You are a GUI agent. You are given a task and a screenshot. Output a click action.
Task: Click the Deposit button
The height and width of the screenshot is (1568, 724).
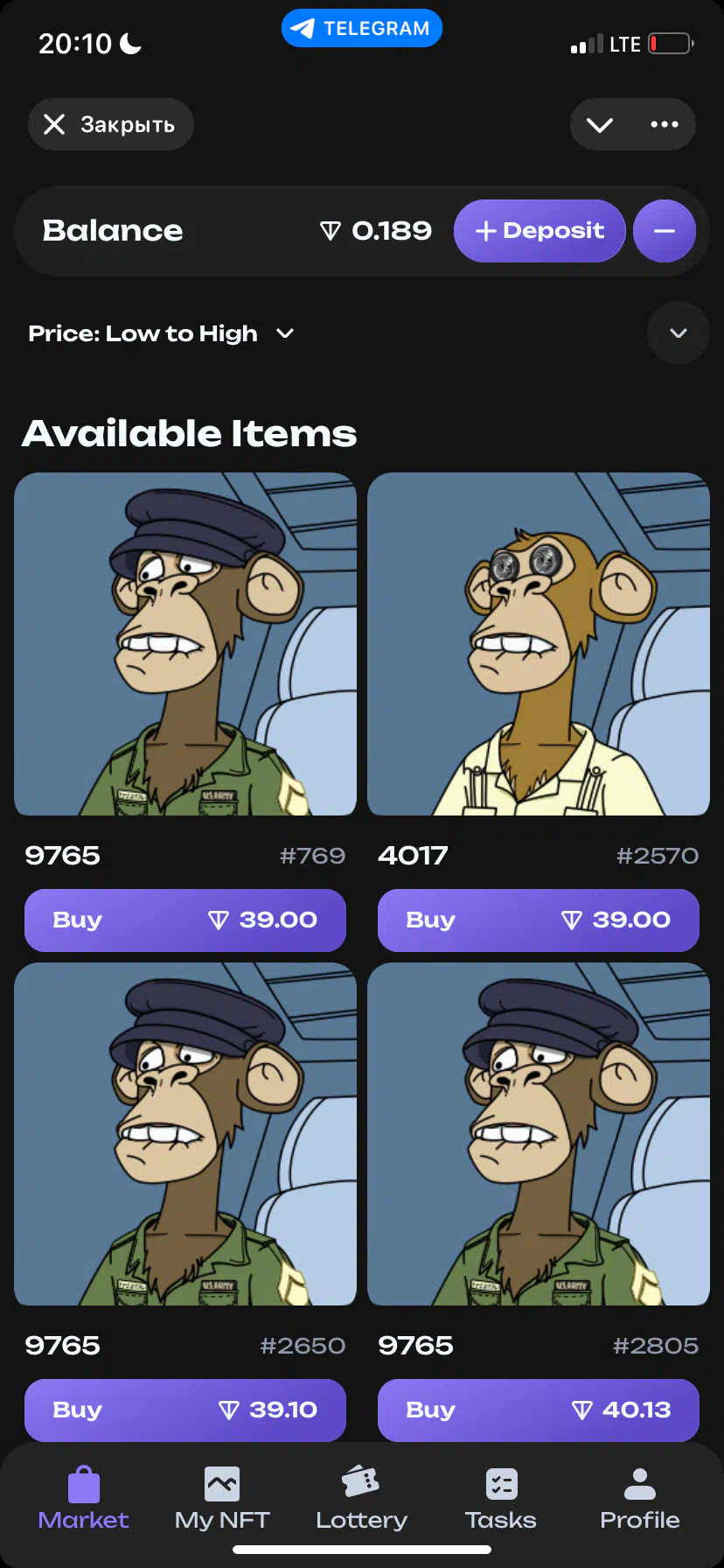pyautogui.click(x=540, y=231)
